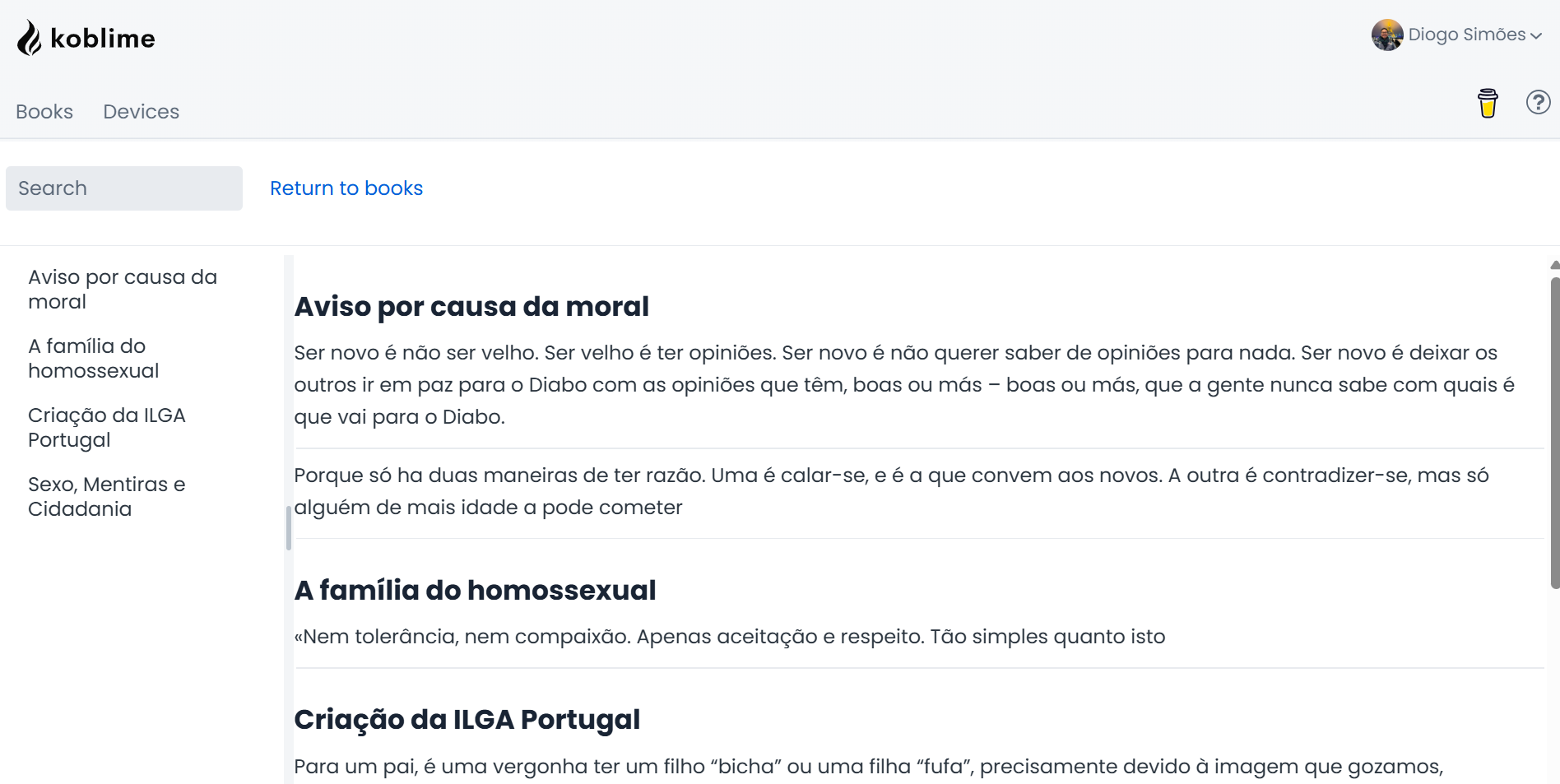This screenshot has width=1560, height=784.
Task: Switch to the Devices tab
Action: click(x=141, y=112)
